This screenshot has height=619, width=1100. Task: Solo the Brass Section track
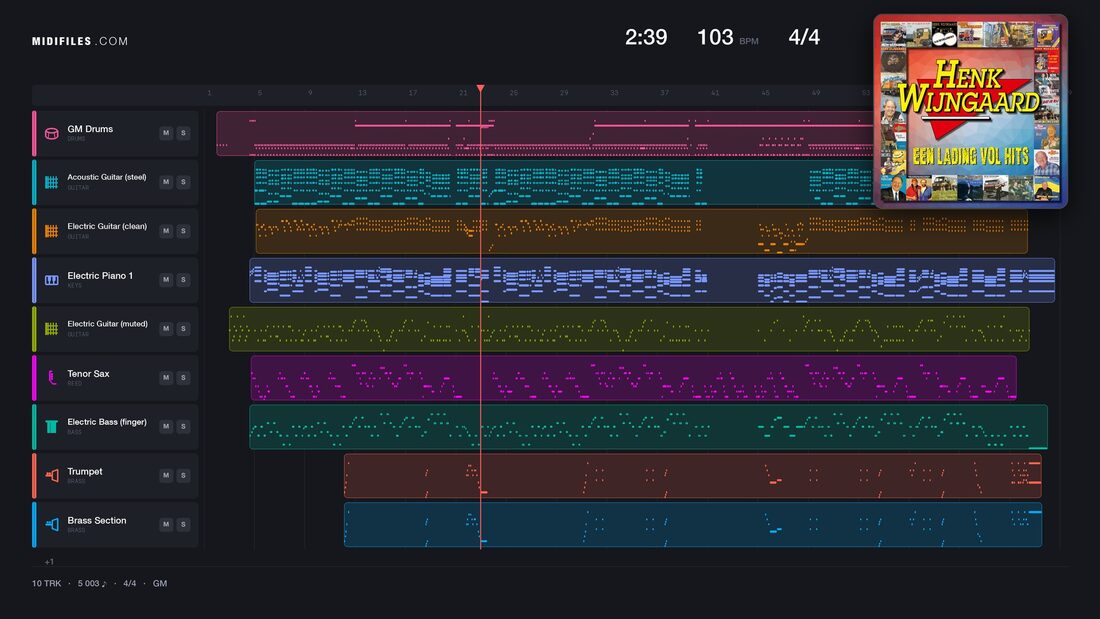[x=183, y=524]
